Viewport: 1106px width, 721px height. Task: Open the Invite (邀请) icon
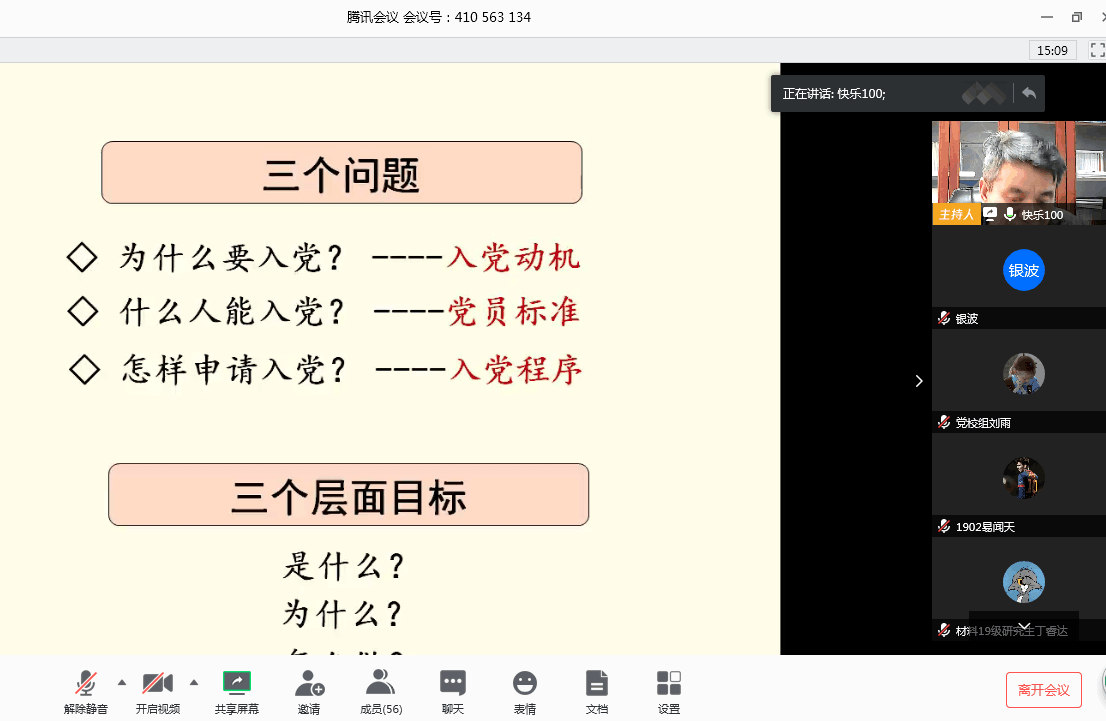point(309,690)
